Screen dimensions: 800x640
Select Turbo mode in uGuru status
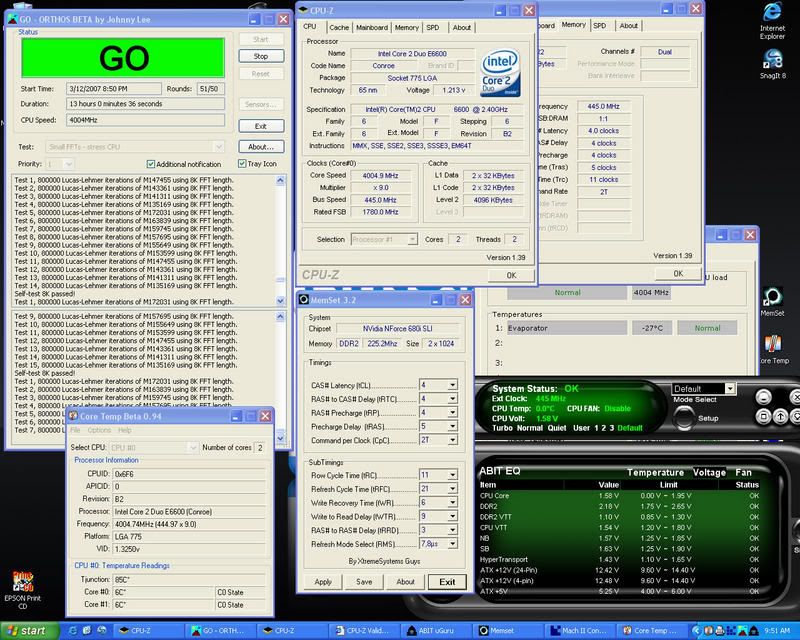tap(503, 428)
